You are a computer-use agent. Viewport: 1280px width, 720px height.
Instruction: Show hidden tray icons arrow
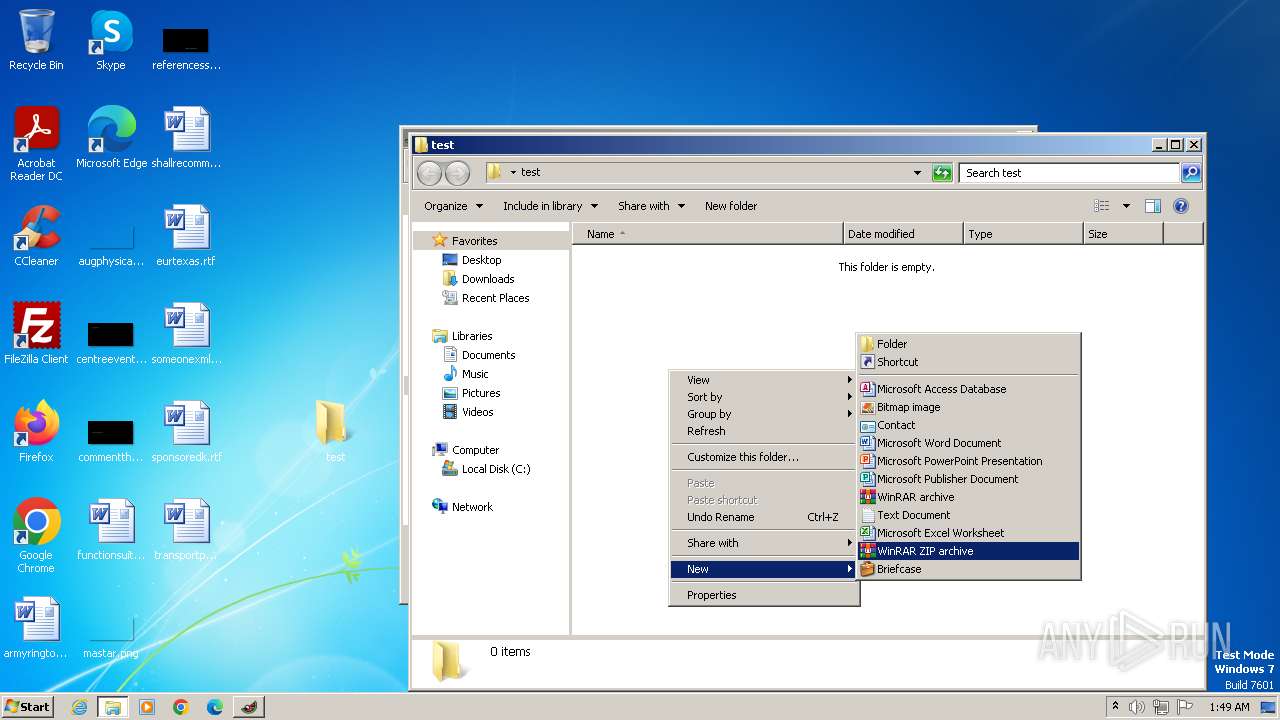pyautogui.click(x=1115, y=707)
